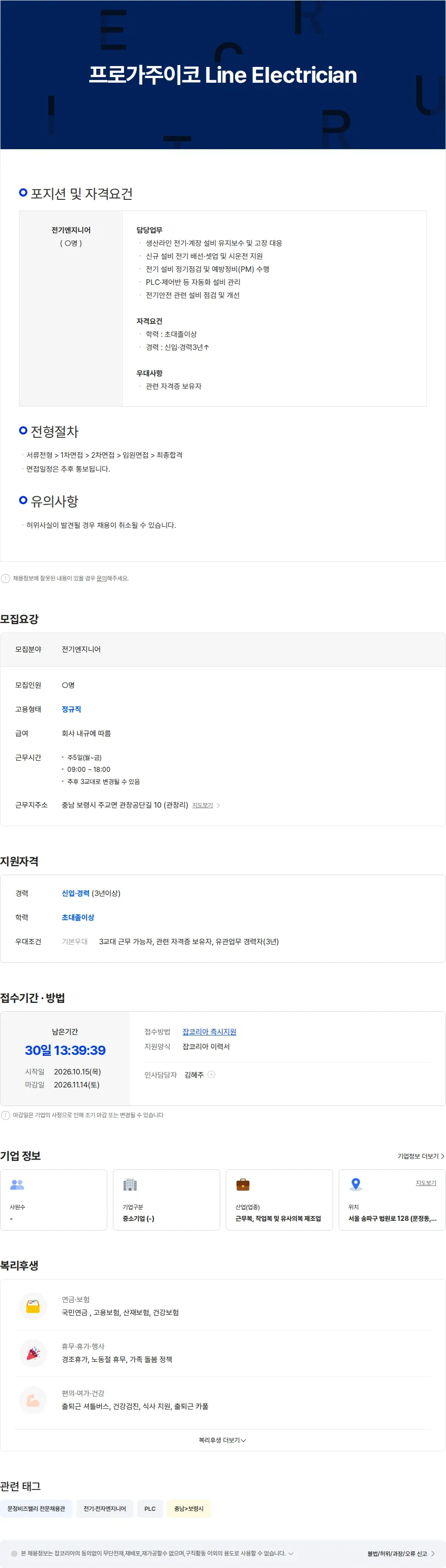Click the company type building icon
The width and height of the screenshot is (446, 1568).
pos(130,1185)
